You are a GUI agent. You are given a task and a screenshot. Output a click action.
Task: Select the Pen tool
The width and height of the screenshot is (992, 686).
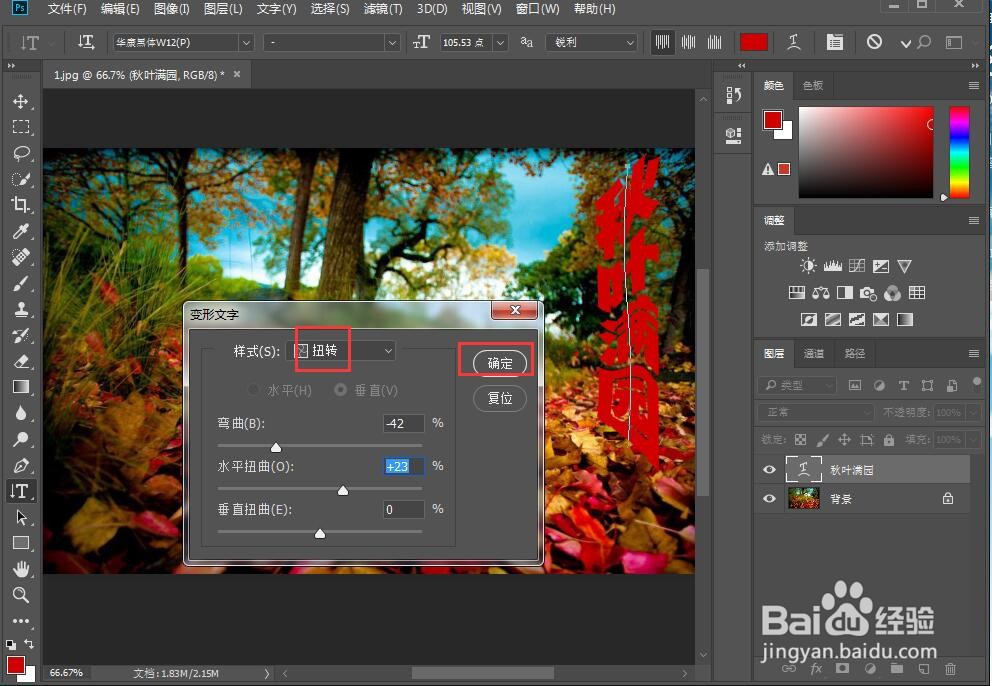[x=21, y=465]
